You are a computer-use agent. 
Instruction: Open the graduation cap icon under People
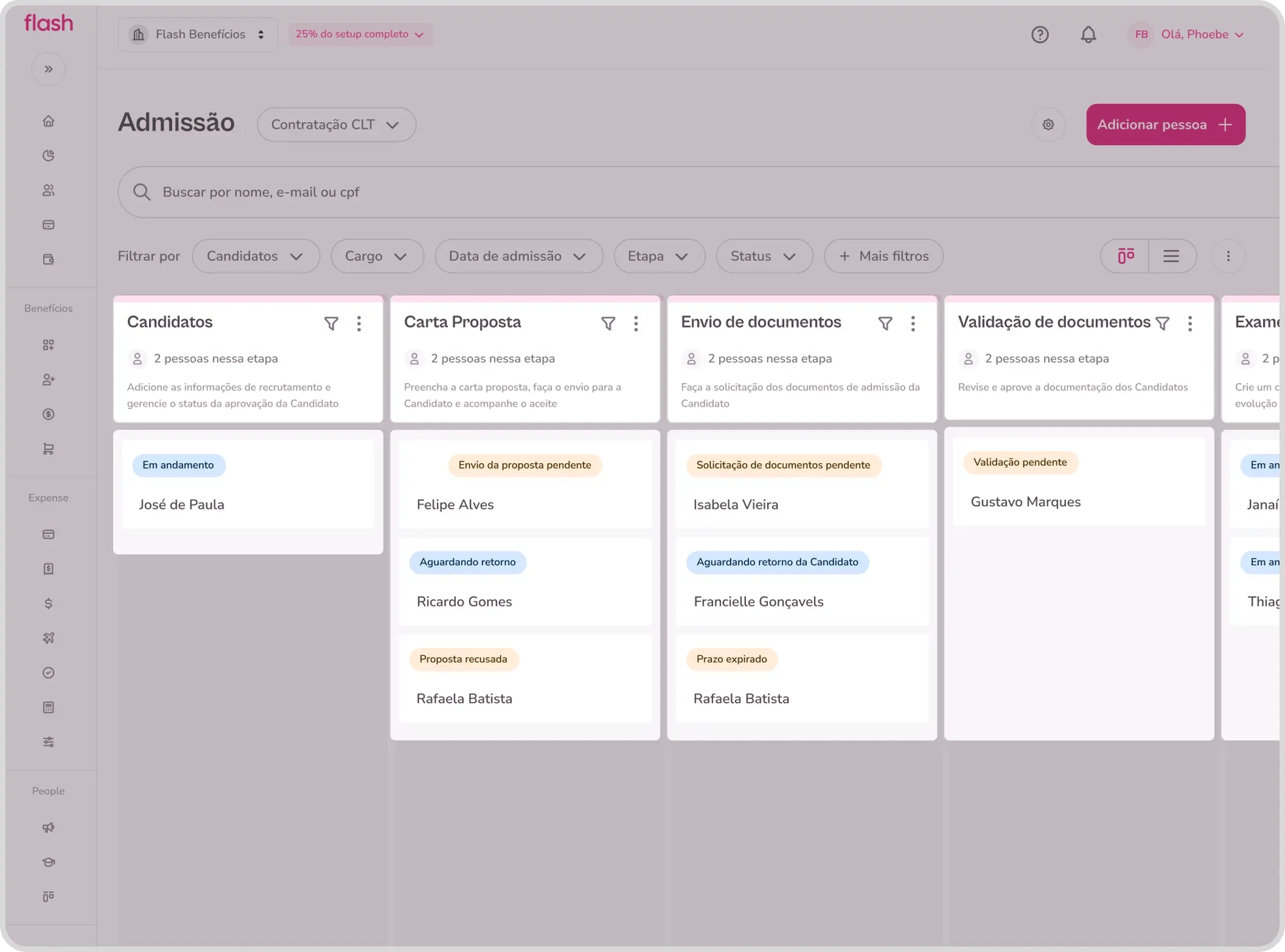(48, 862)
